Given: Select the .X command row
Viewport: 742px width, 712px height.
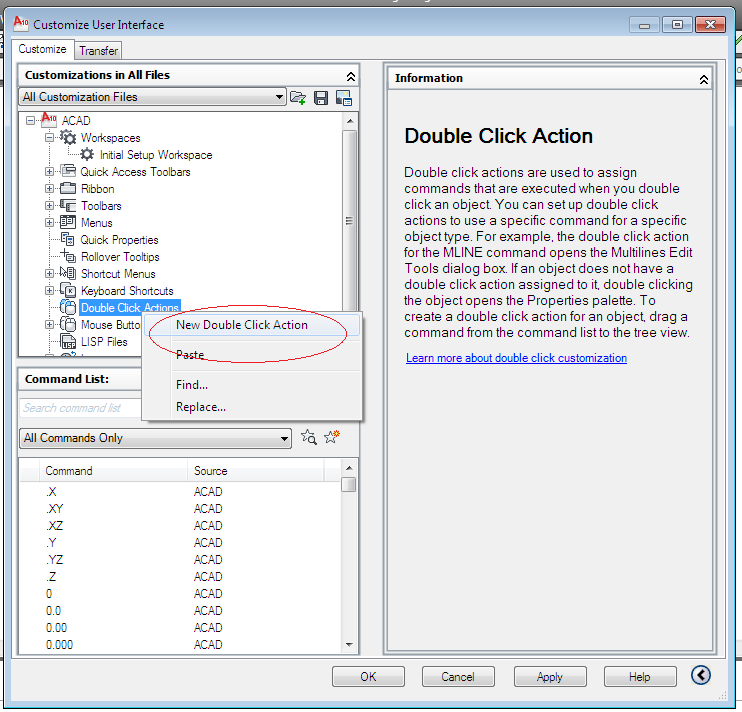Looking at the screenshot, I should point(180,492).
